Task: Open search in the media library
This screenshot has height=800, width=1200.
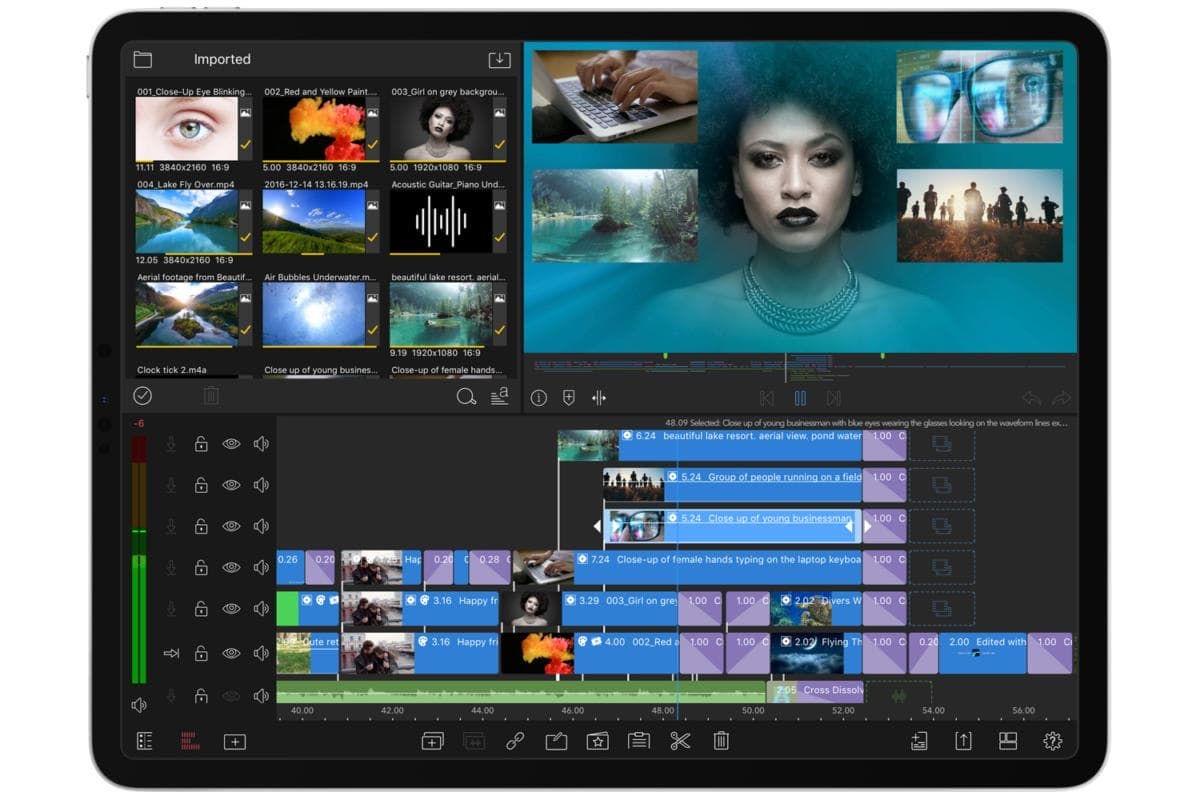Action: pyautogui.click(x=464, y=397)
